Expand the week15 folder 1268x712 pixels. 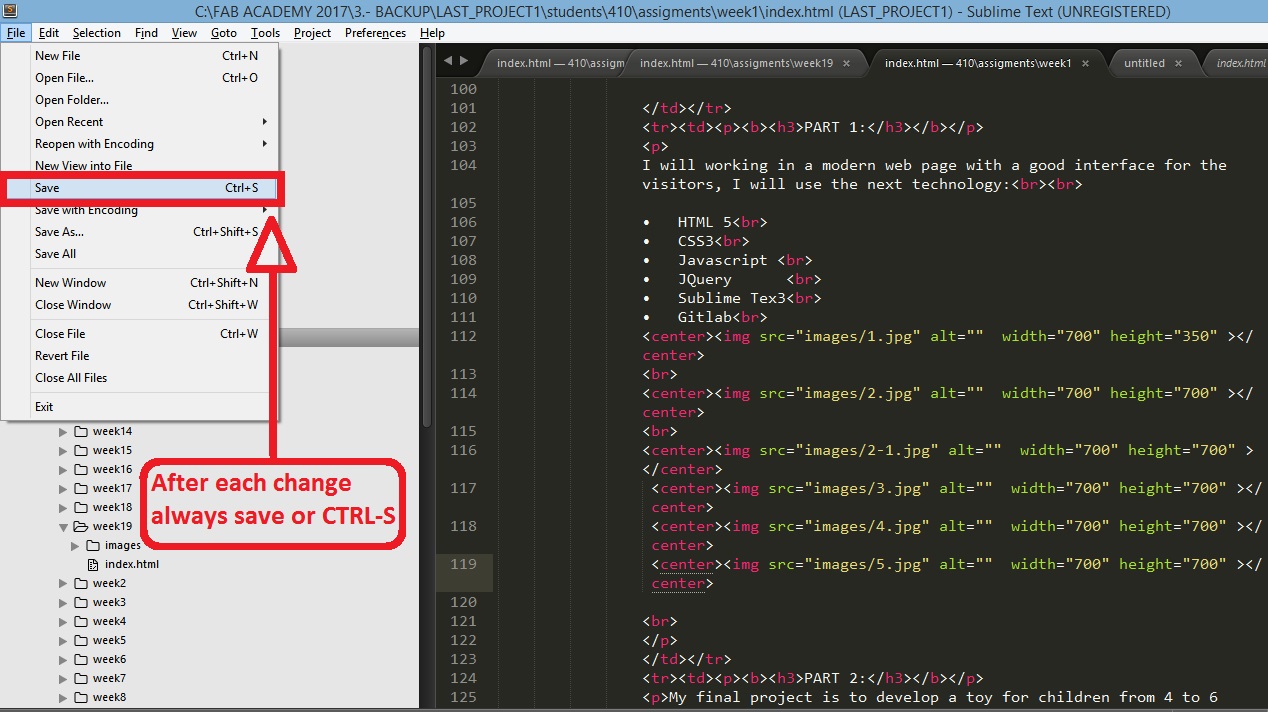click(63, 451)
